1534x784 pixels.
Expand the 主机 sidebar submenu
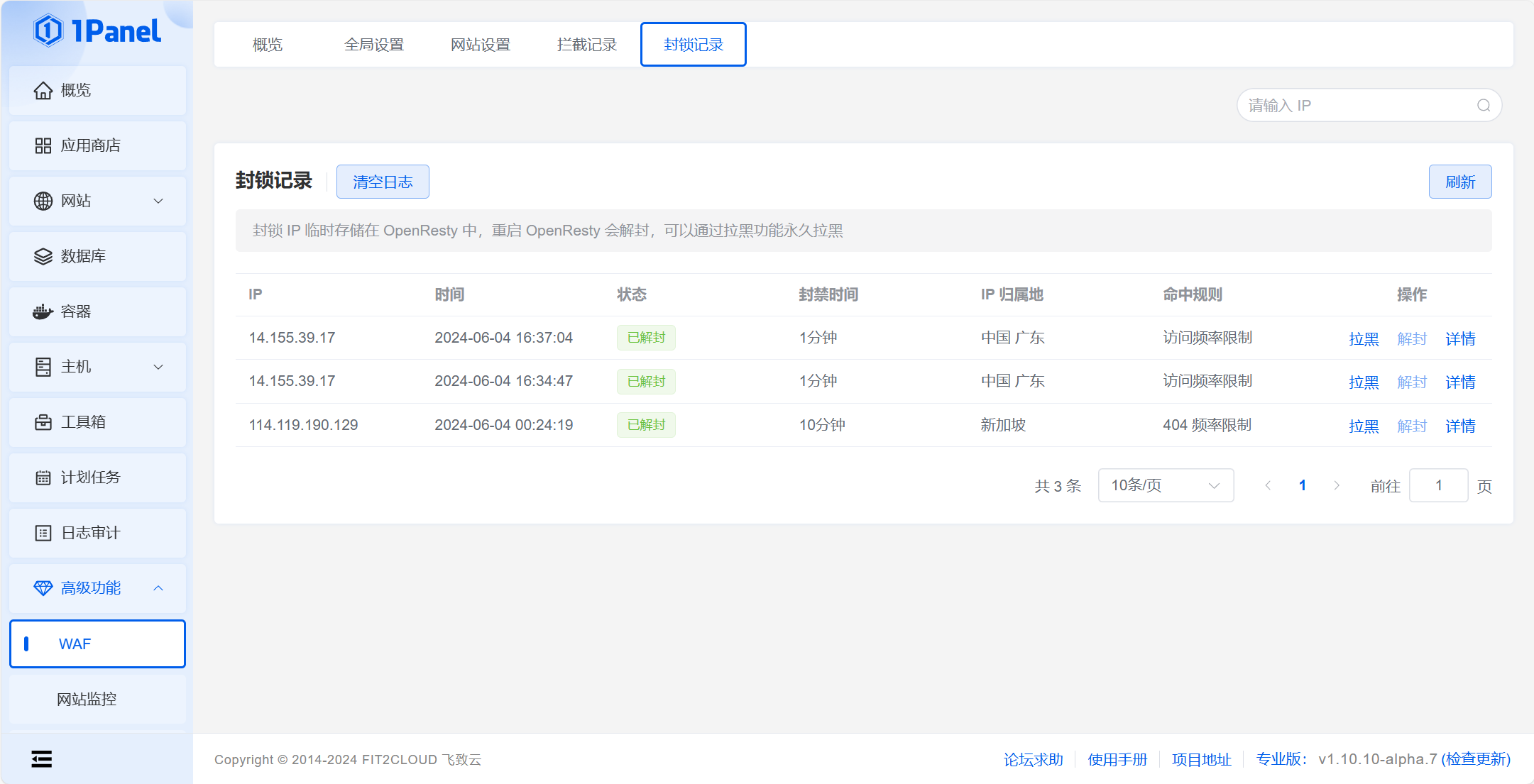158,367
